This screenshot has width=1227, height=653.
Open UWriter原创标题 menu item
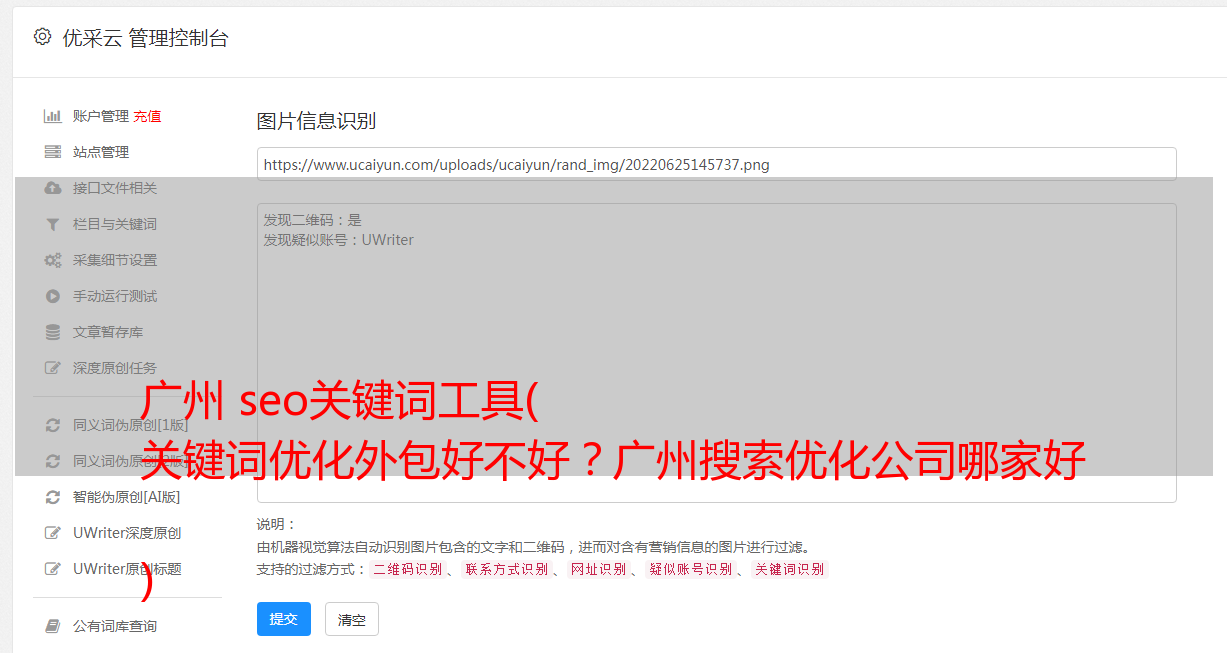click(127, 569)
